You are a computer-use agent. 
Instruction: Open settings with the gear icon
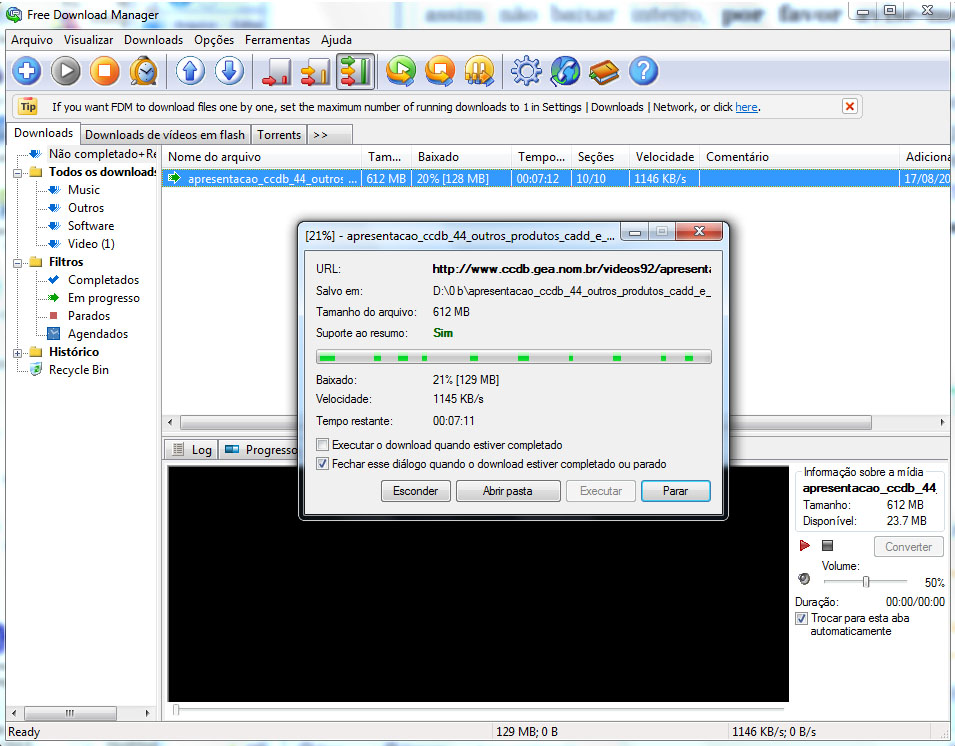tap(526, 71)
